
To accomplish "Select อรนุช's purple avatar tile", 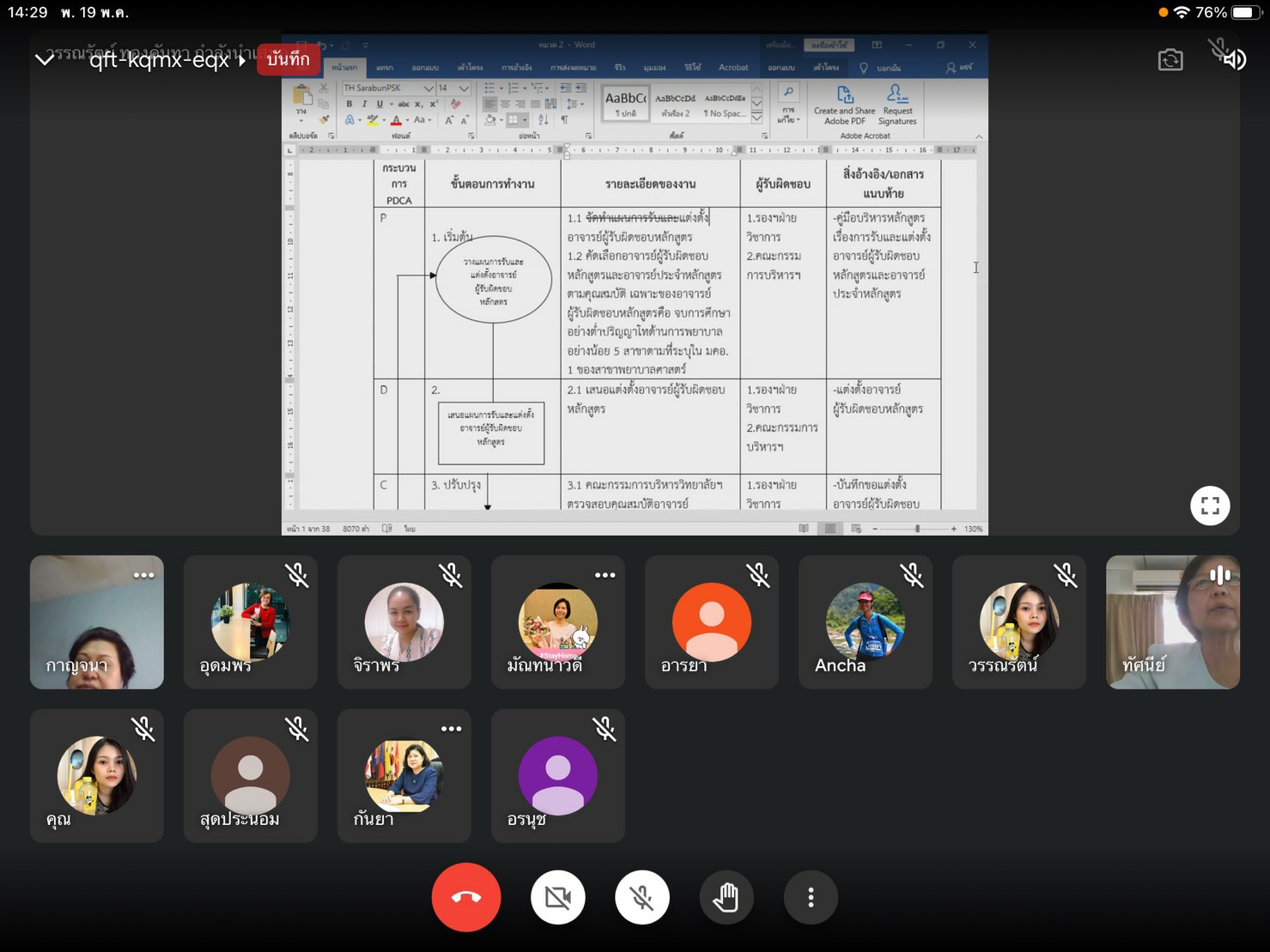I will (x=557, y=776).
